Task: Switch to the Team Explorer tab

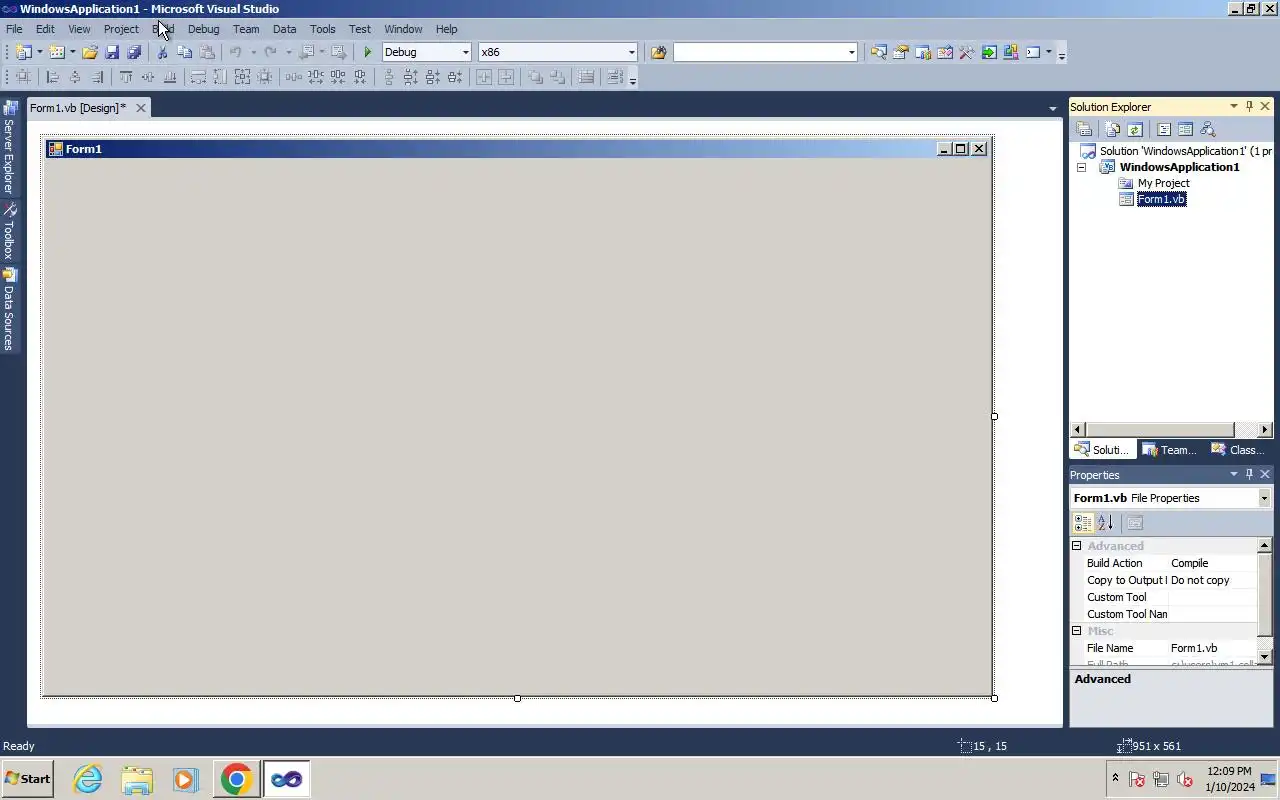Action: (1169, 450)
